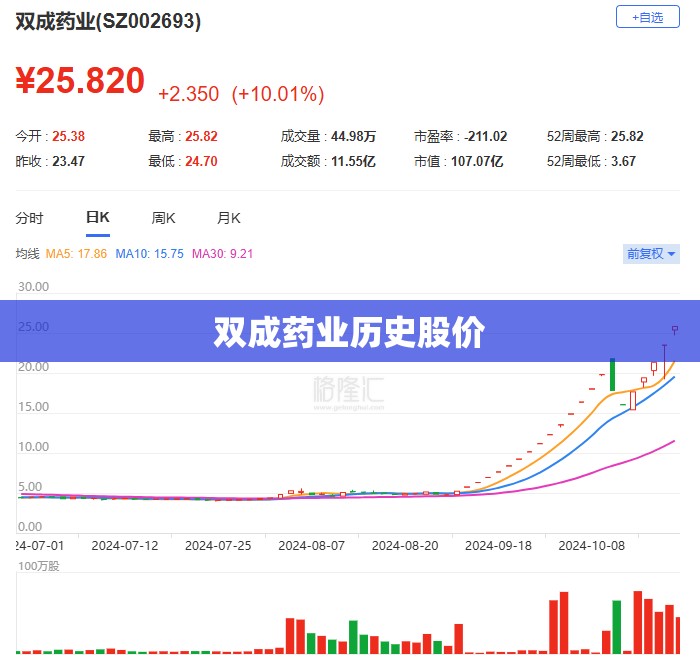Select the 日K tab

[x=98, y=217]
